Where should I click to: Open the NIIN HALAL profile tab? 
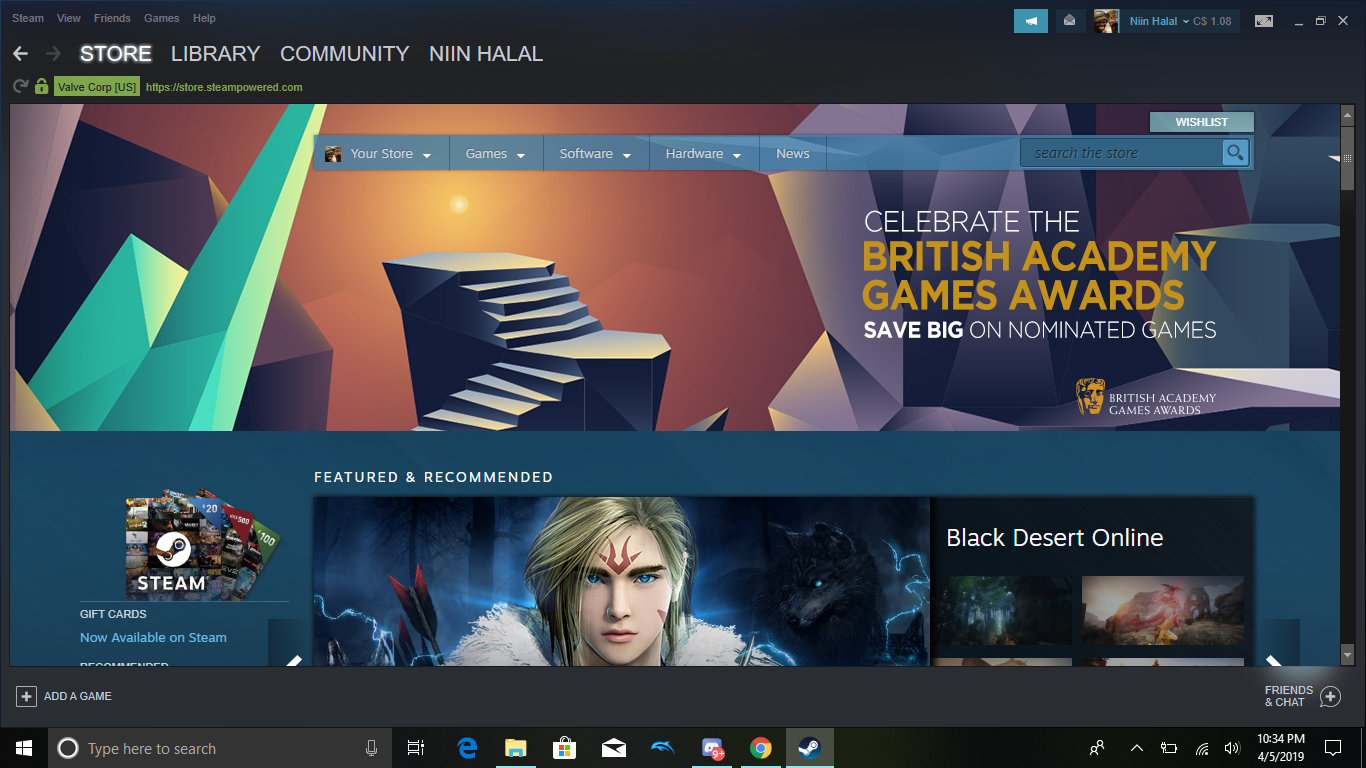point(486,54)
